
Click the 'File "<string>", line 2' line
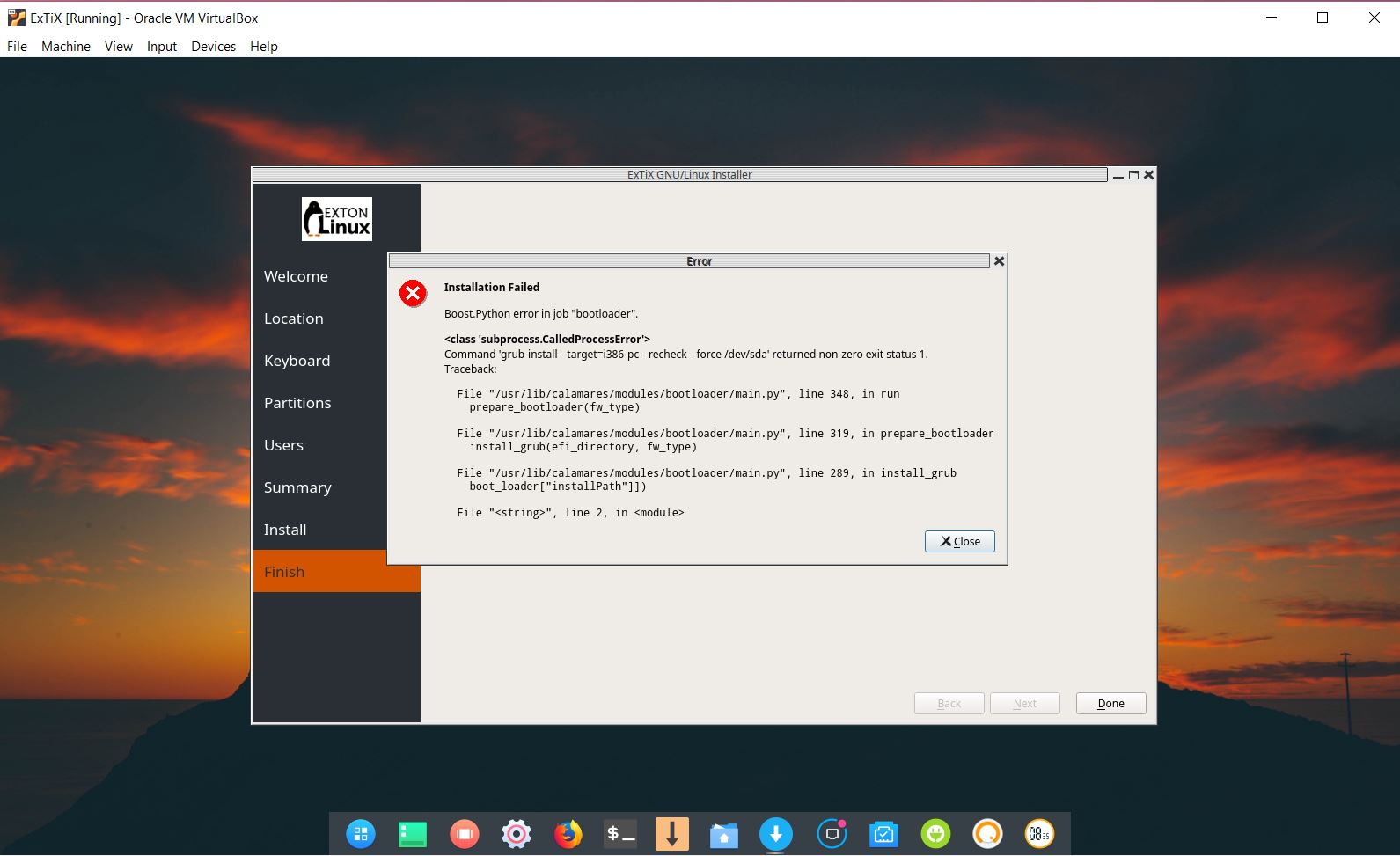tap(570, 513)
